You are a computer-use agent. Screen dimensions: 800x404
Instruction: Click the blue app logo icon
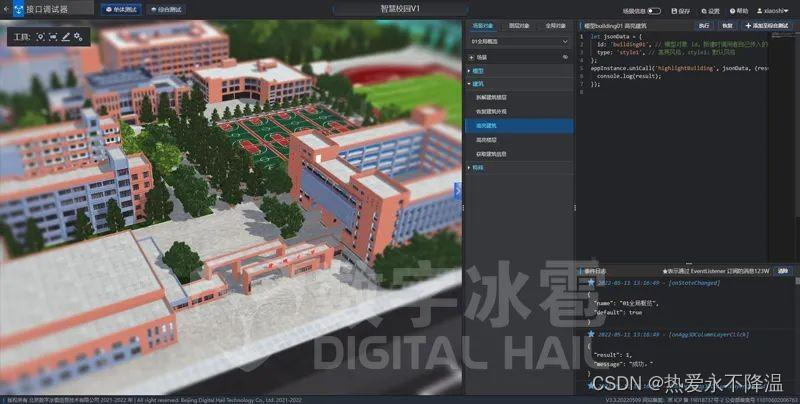pos(19,9)
